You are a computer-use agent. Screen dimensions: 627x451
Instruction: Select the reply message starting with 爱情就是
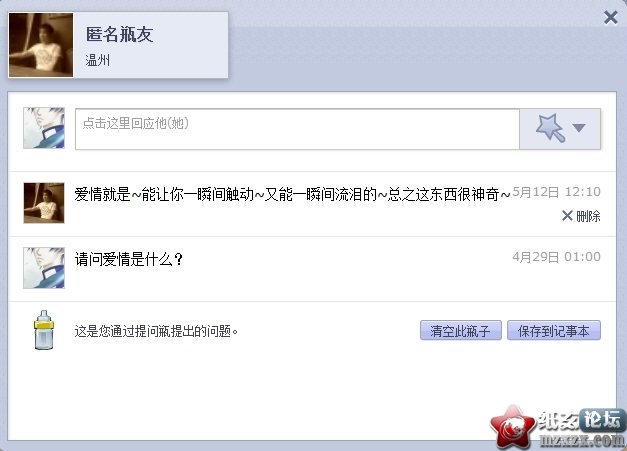coord(292,195)
